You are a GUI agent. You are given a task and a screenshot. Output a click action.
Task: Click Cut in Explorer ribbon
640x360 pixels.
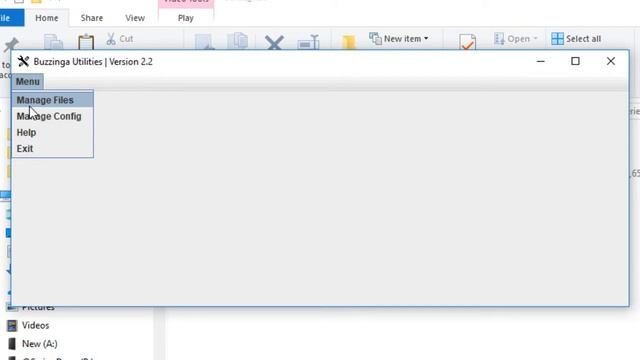[x=120, y=39]
